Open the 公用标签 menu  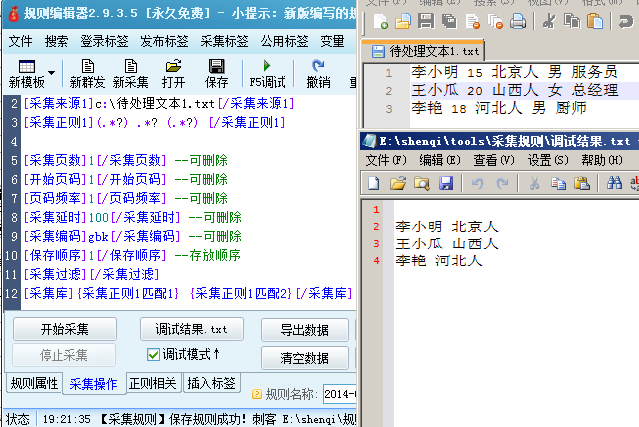pos(284,41)
